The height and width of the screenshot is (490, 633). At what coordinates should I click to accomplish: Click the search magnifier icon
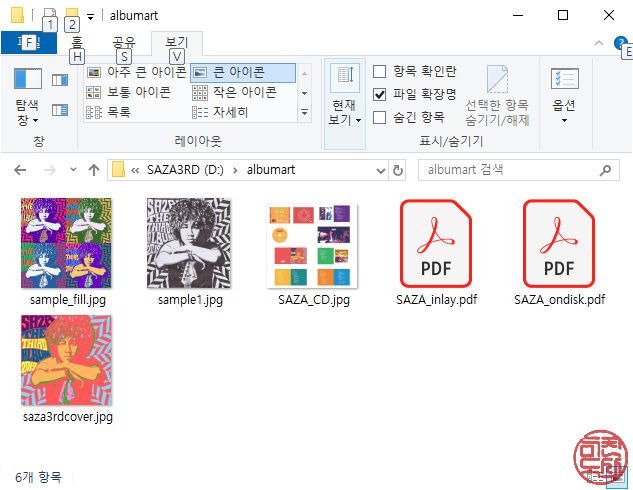[x=605, y=170]
